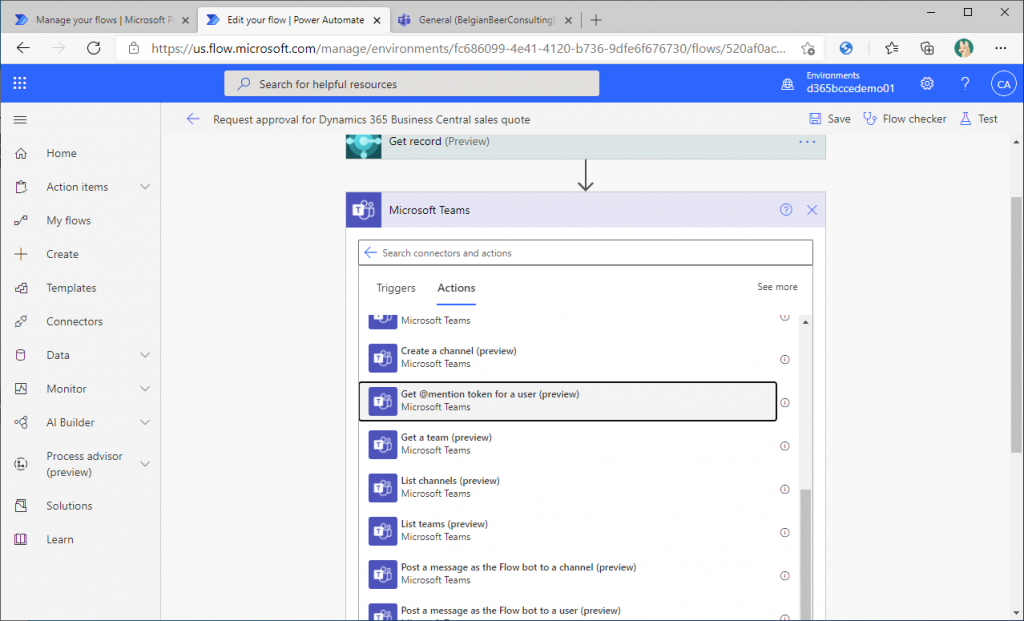Go back using the flow title arrow

click(x=193, y=119)
